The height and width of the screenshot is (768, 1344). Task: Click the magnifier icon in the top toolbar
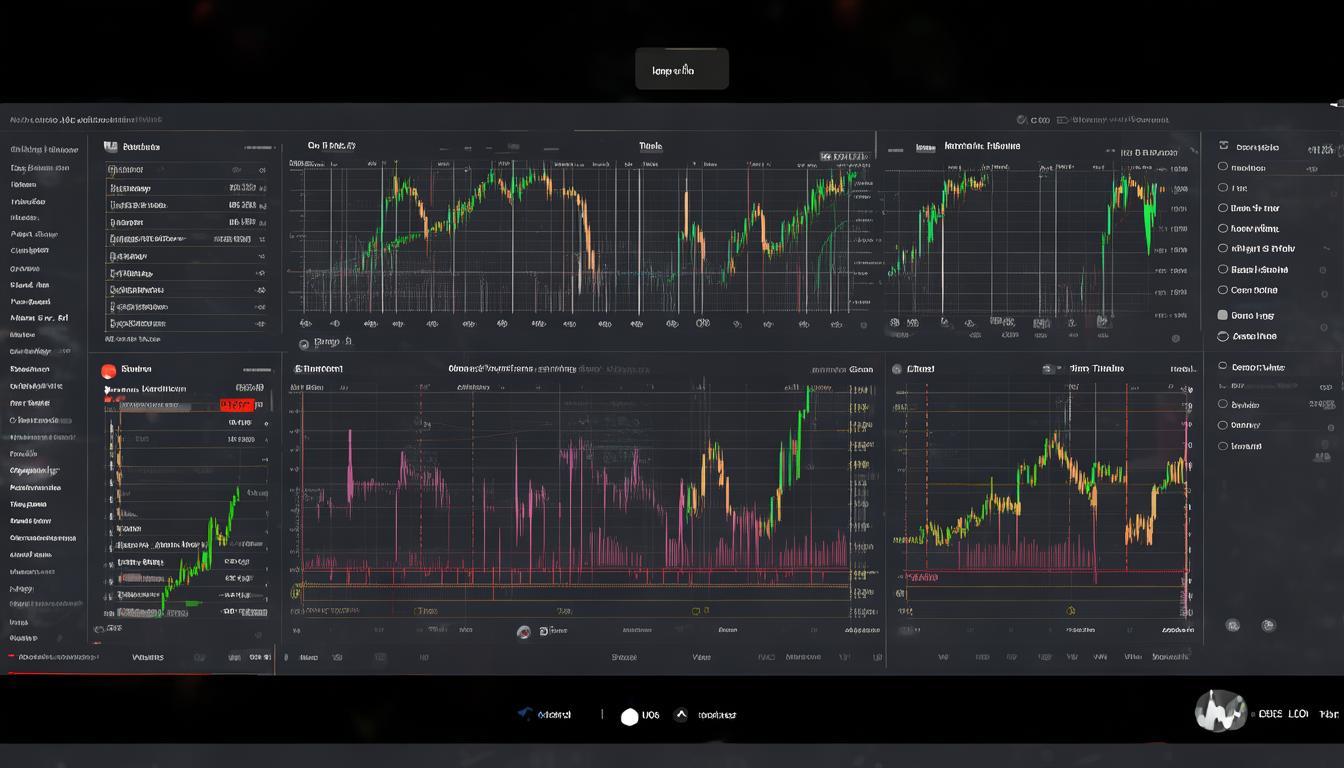point(1021,120)
